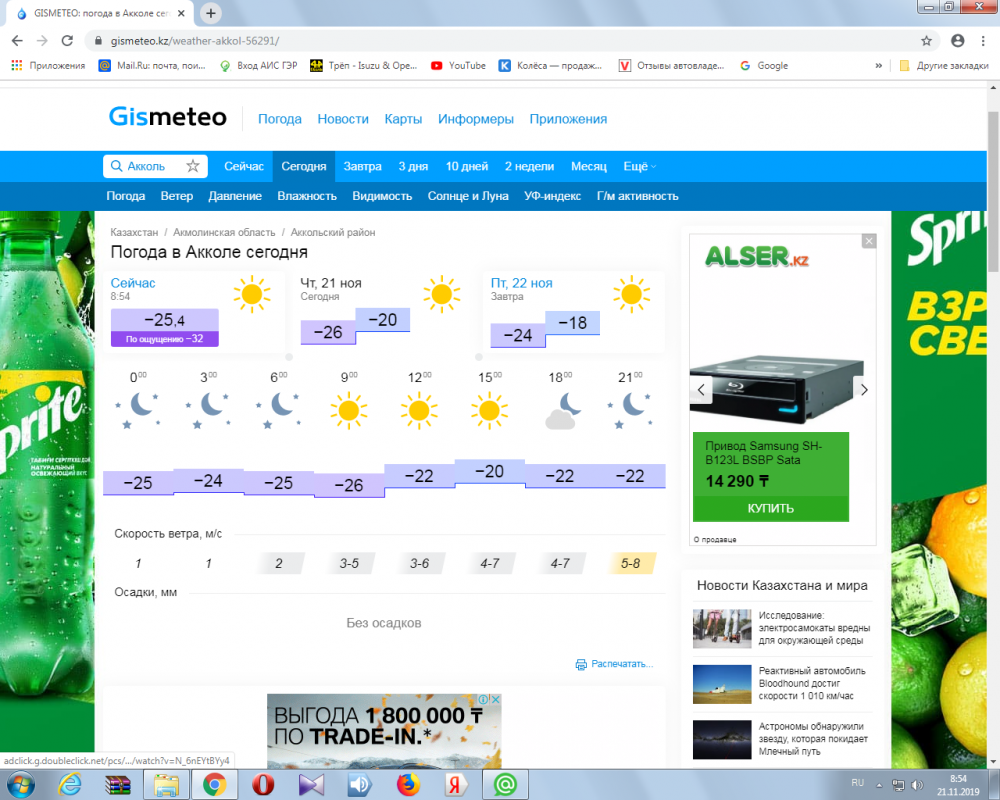The height and width of the screenshot is (800, 1000).
Task: Jump to the Видимость section
Action: tap(382, 196)
